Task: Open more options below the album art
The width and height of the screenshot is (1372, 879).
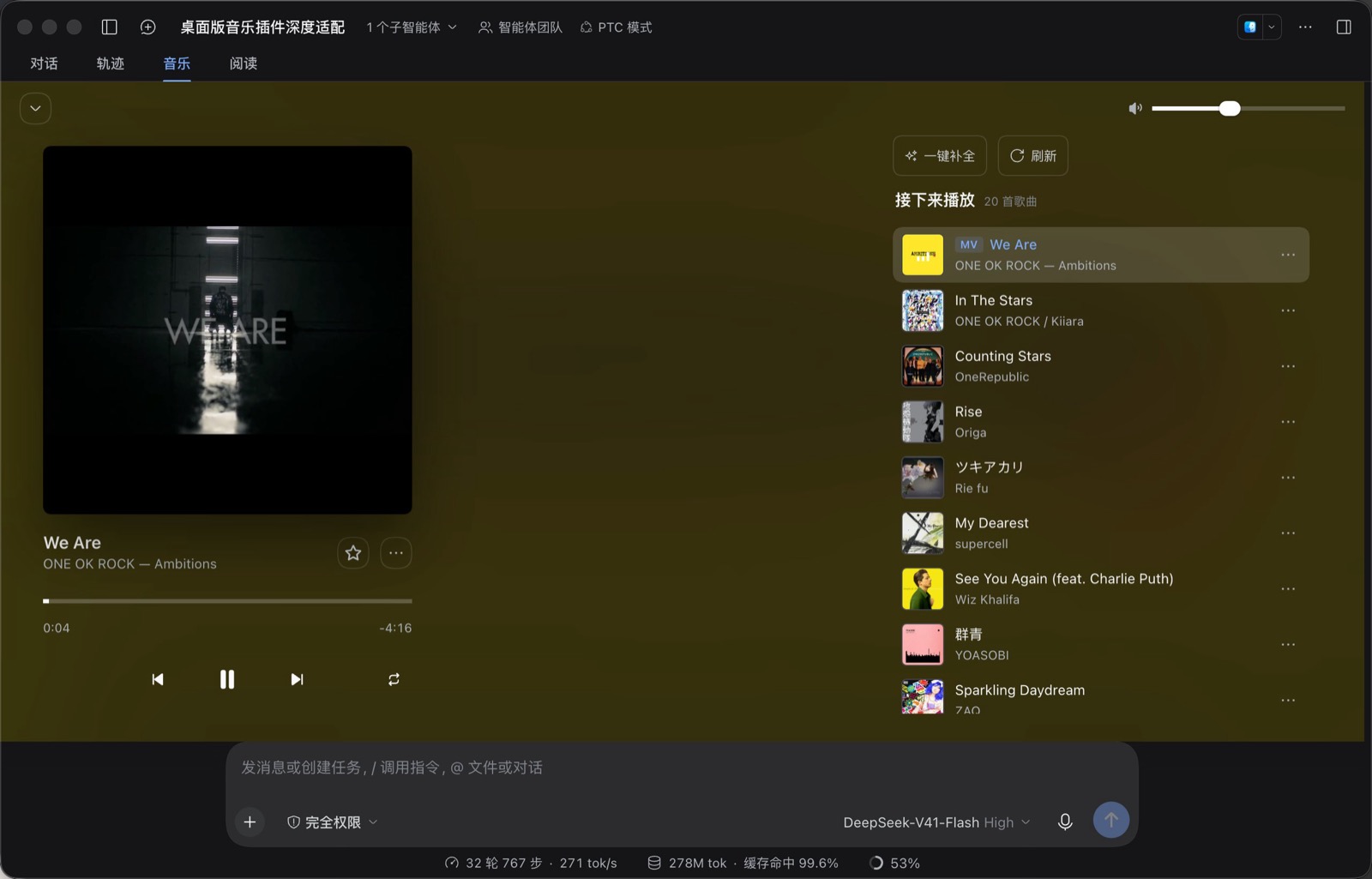Action: (x=396, y=553)
